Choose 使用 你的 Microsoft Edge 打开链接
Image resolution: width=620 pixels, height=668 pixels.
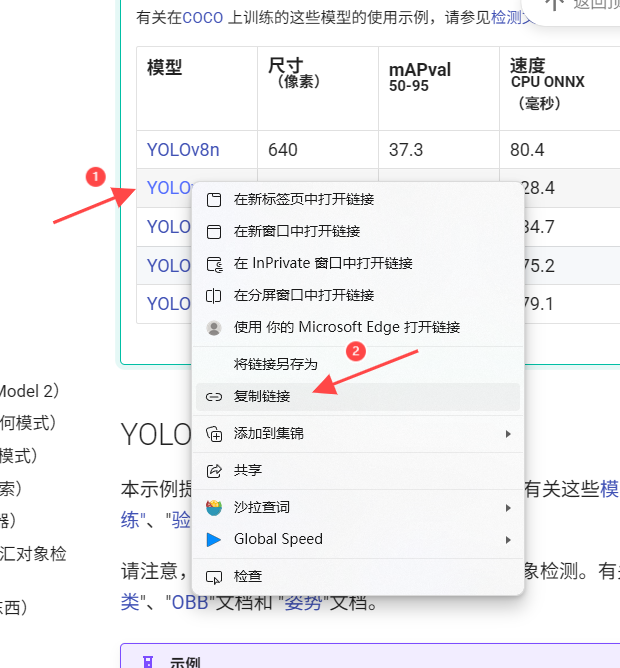358,328
